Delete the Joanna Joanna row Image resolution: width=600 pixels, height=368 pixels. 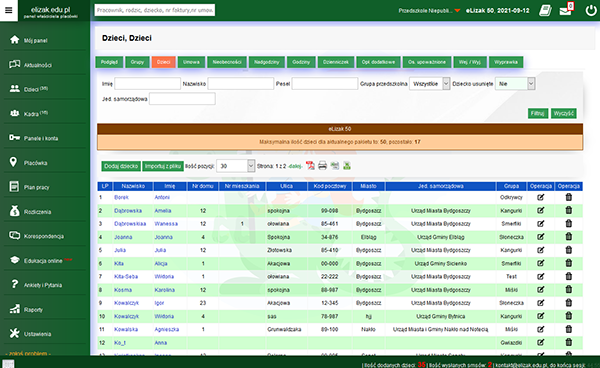(569, 236)
